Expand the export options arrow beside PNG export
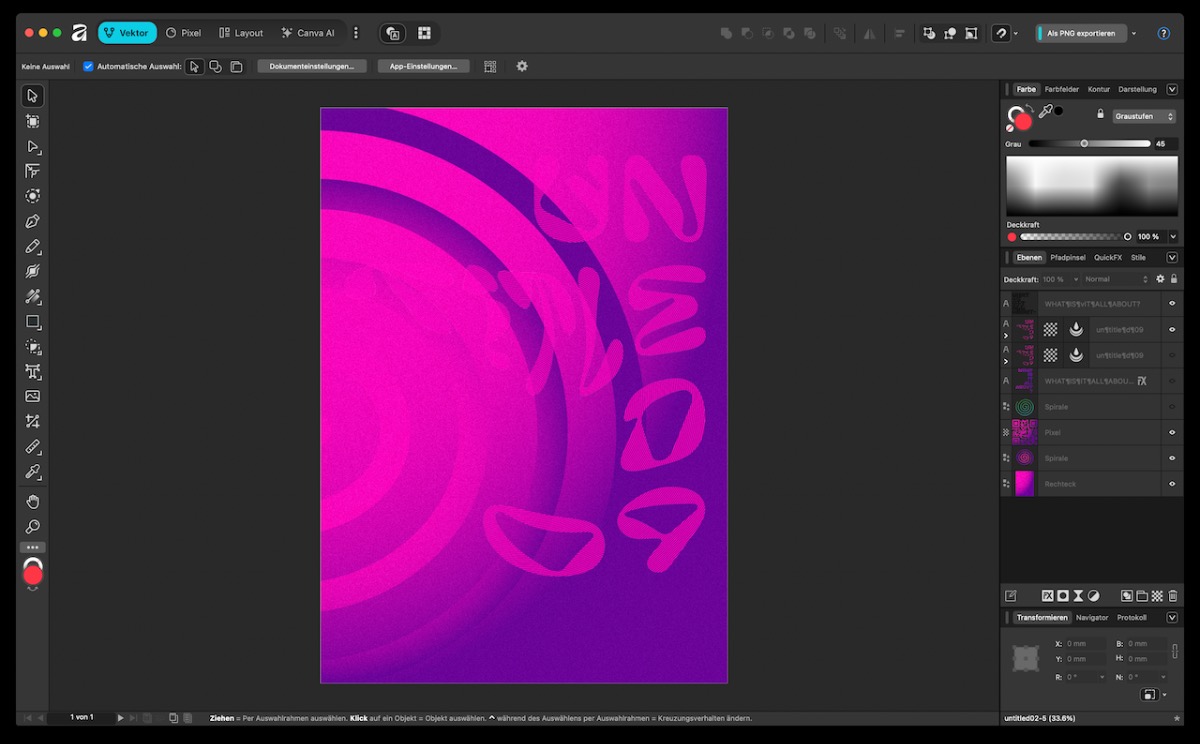The image size is (1200, 744). click(1134, 33)
